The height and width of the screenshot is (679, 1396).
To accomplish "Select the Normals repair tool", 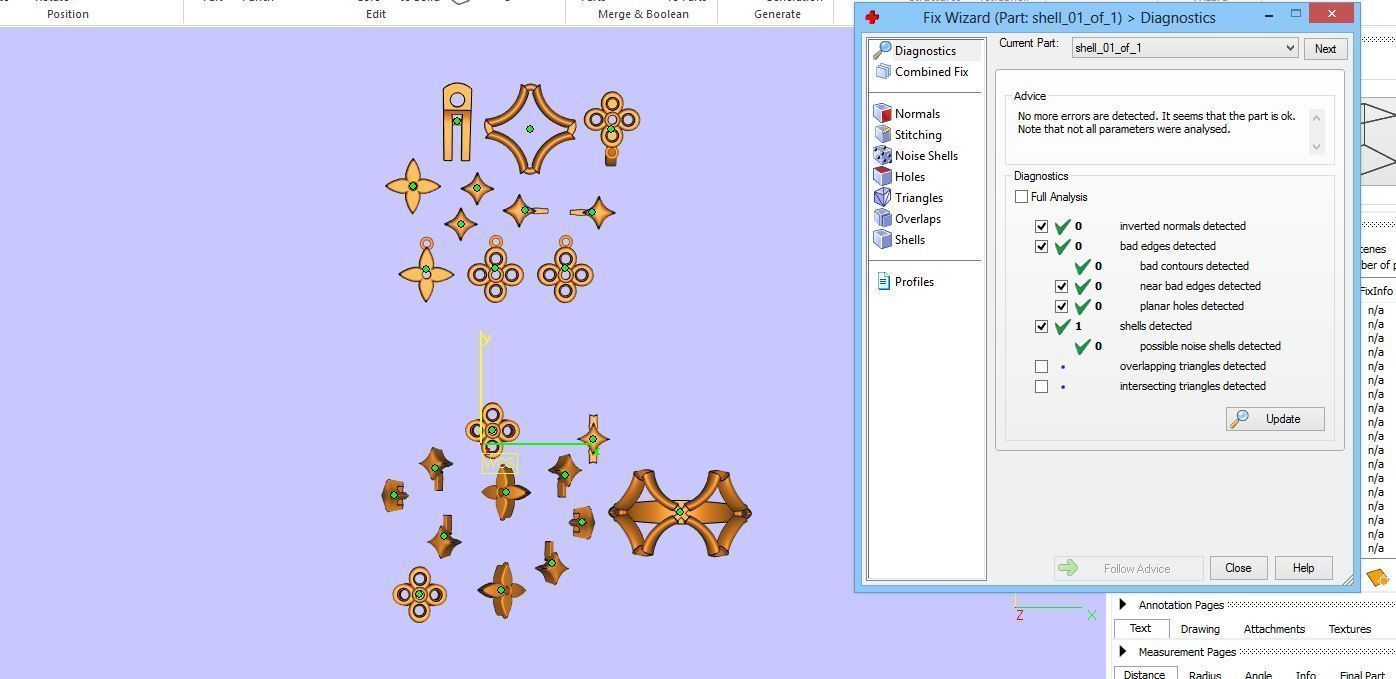I will [x=907, y=113].
